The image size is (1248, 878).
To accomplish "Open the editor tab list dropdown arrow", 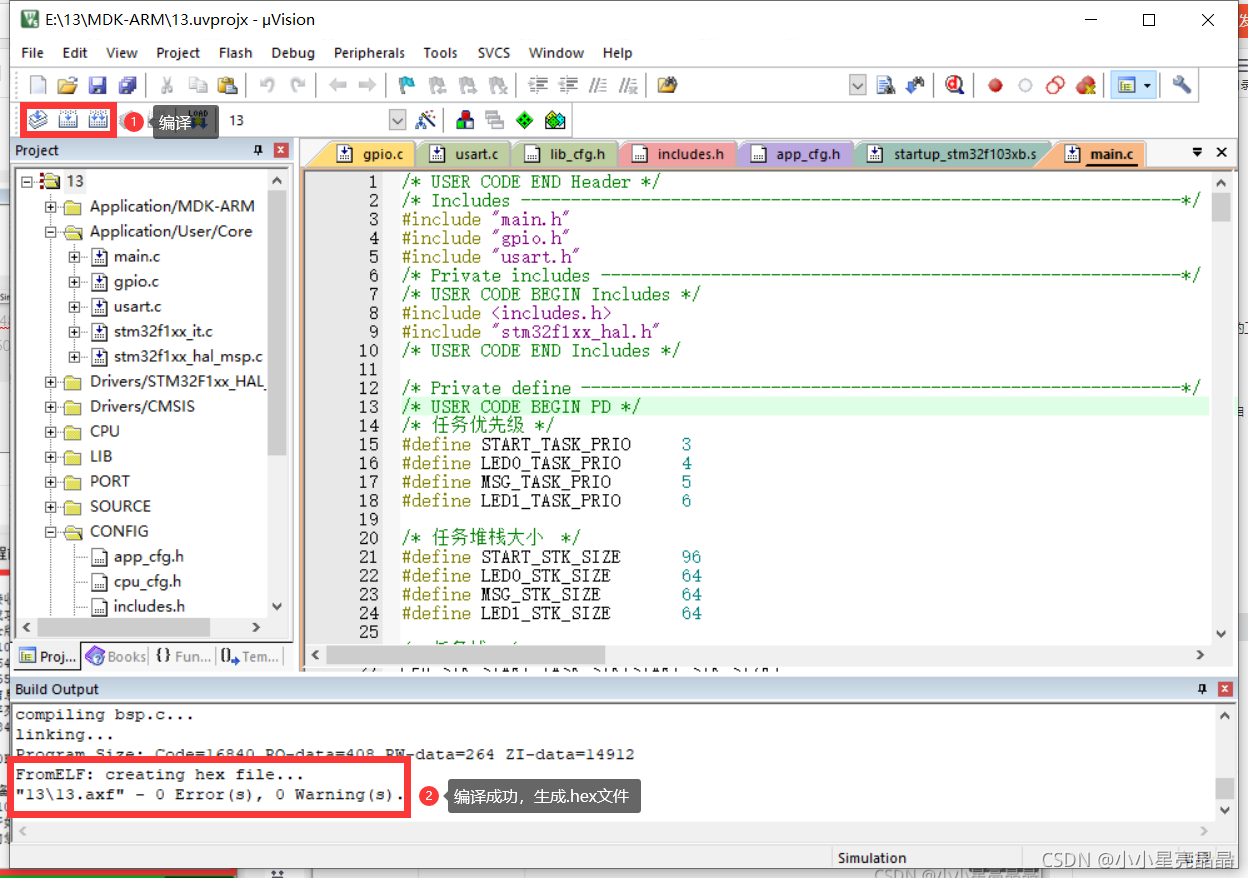I will 1197,153.
